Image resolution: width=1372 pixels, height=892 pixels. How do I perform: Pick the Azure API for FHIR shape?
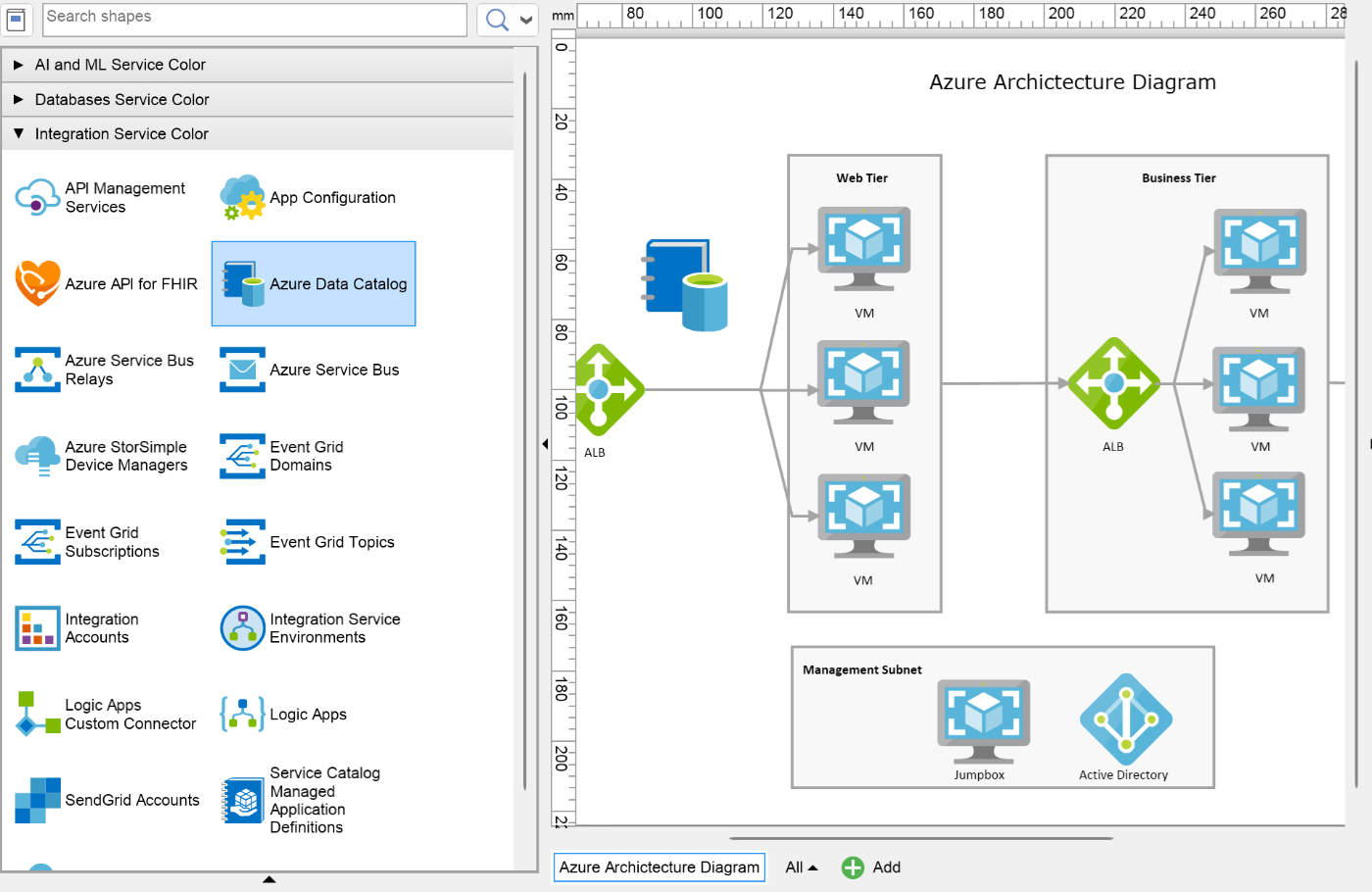tap(107, 284)
